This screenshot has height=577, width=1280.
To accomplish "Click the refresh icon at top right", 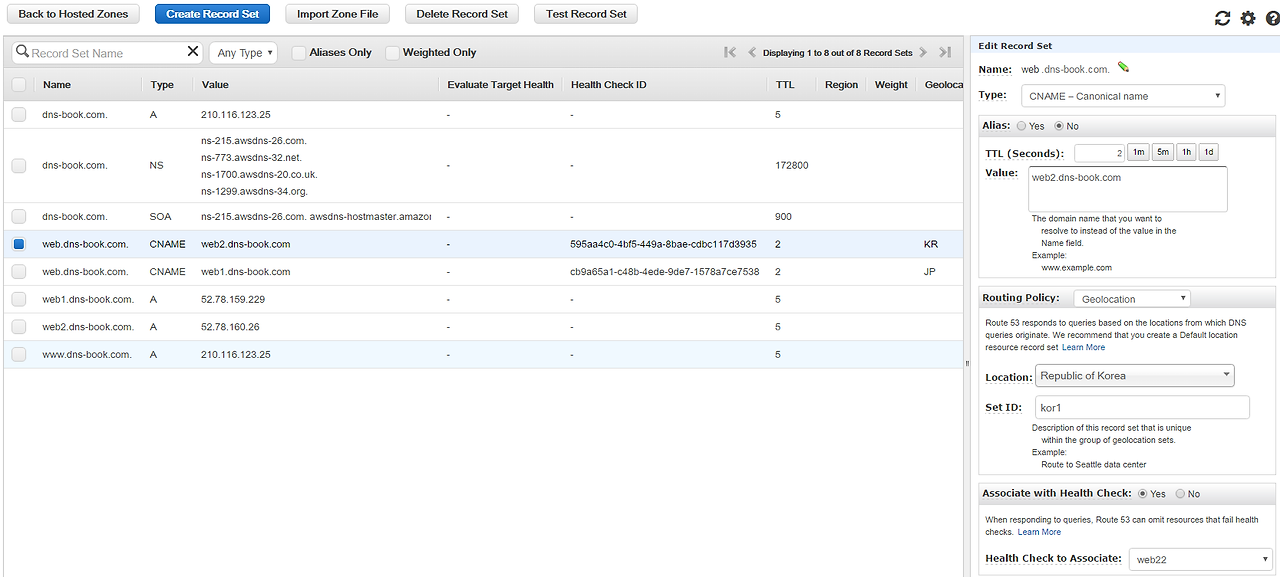I will tap(1222, 18).
